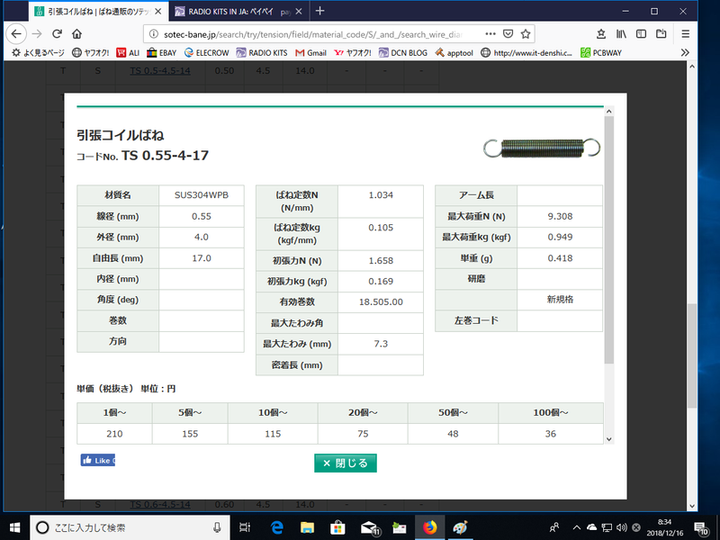Close the spring detail popup with 閉じる

click(x=345, y=463)
